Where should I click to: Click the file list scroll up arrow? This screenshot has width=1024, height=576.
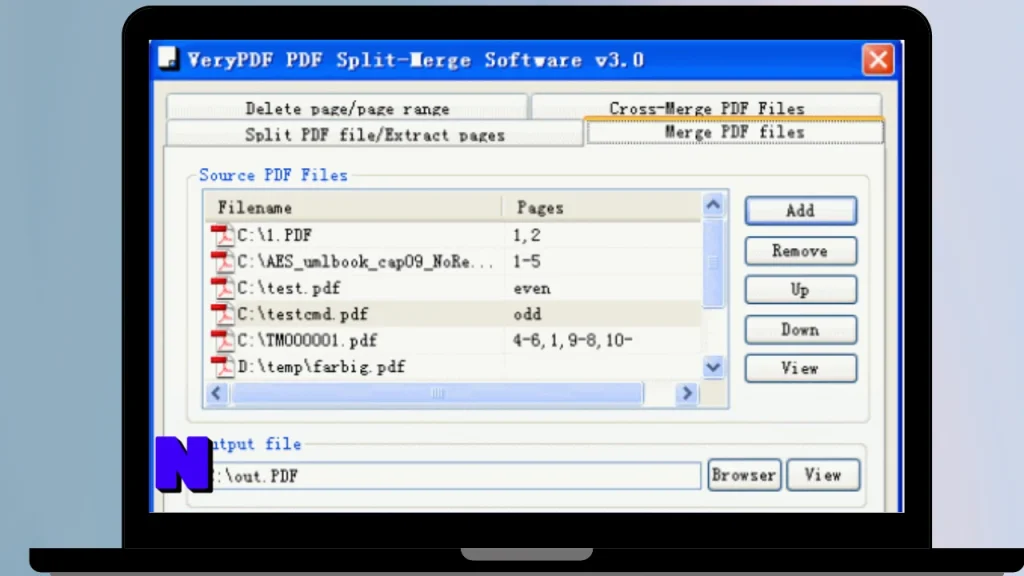[713, 206]
